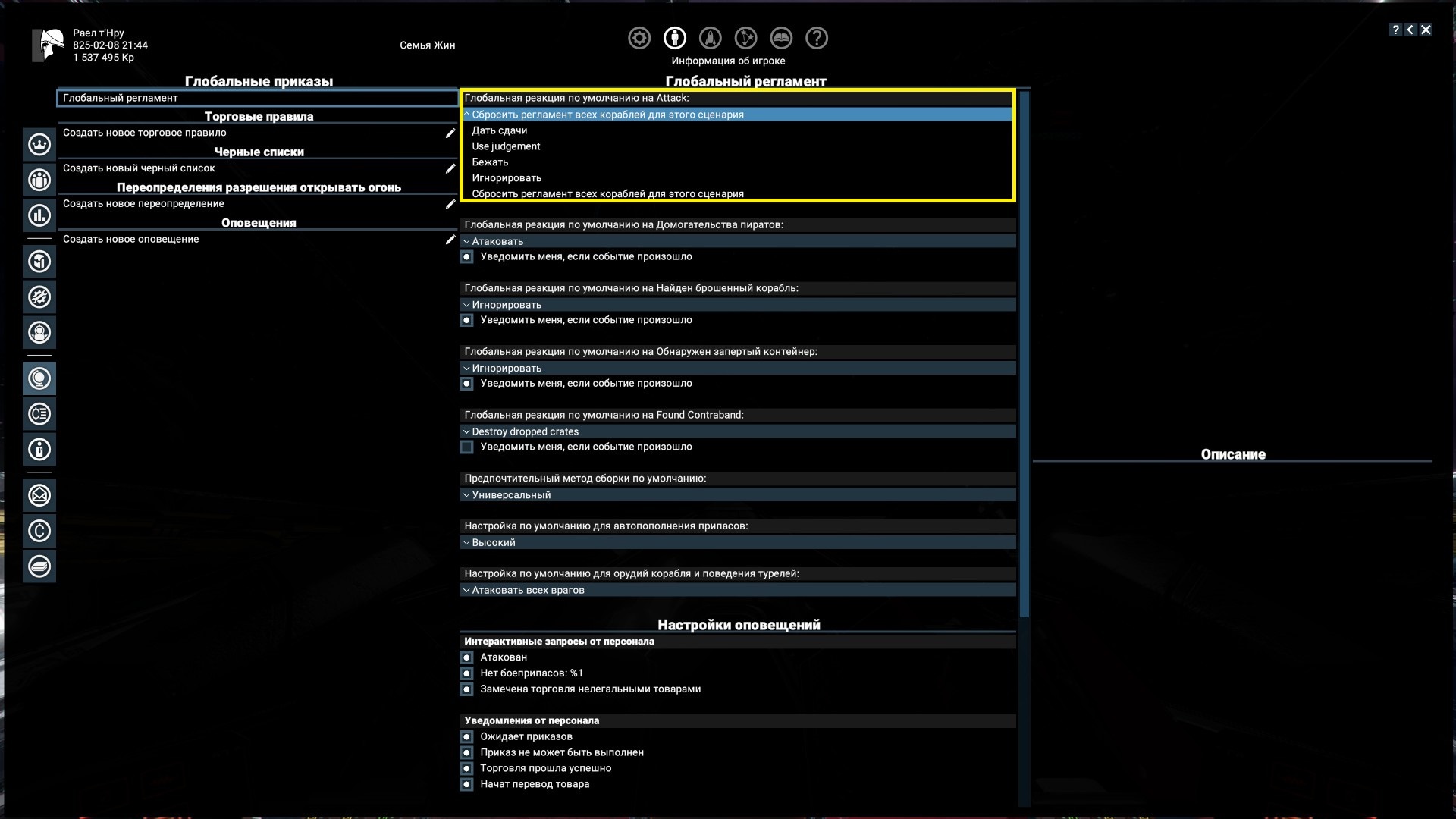
Task: Open the info letter-i sidebar icon
Action: click(39, 450)
